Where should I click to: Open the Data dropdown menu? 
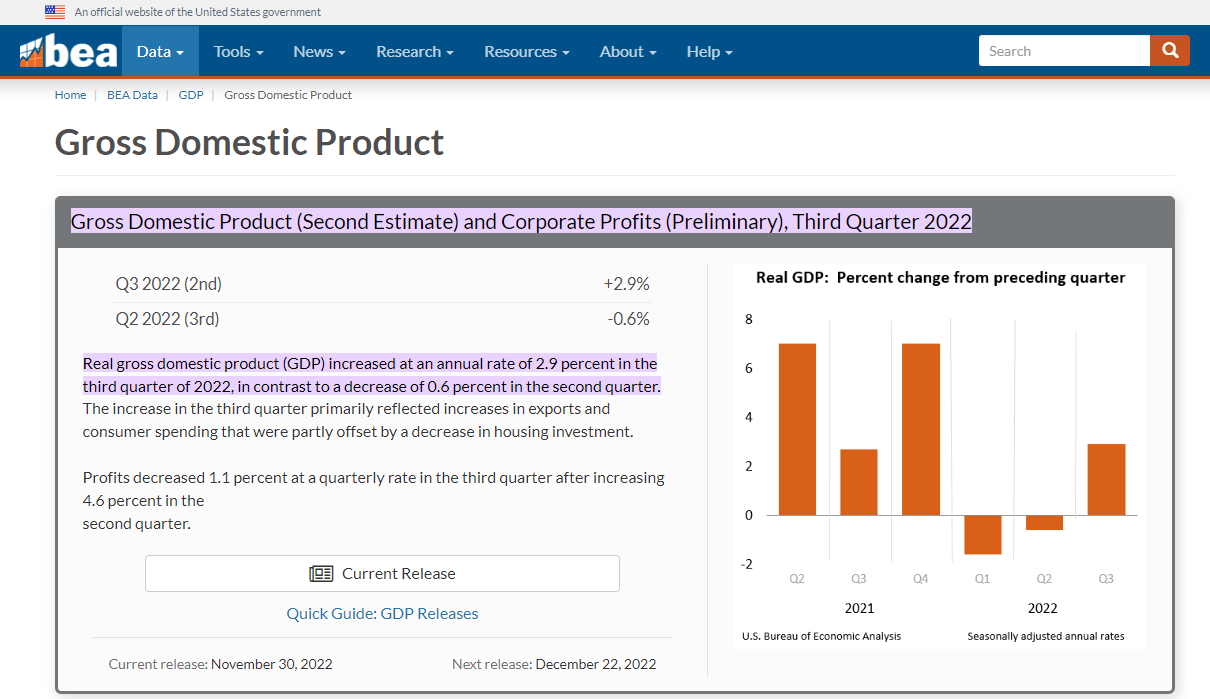tap(160, 52)
